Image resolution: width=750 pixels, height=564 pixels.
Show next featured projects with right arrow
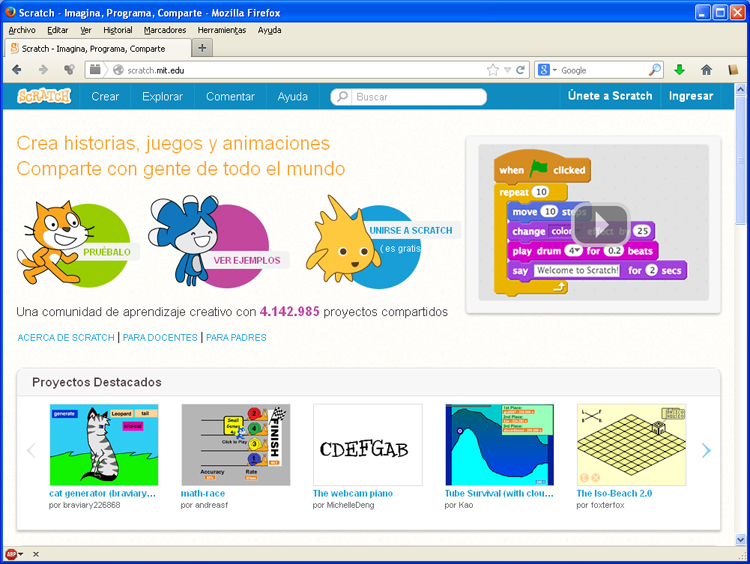pos(706,450)
